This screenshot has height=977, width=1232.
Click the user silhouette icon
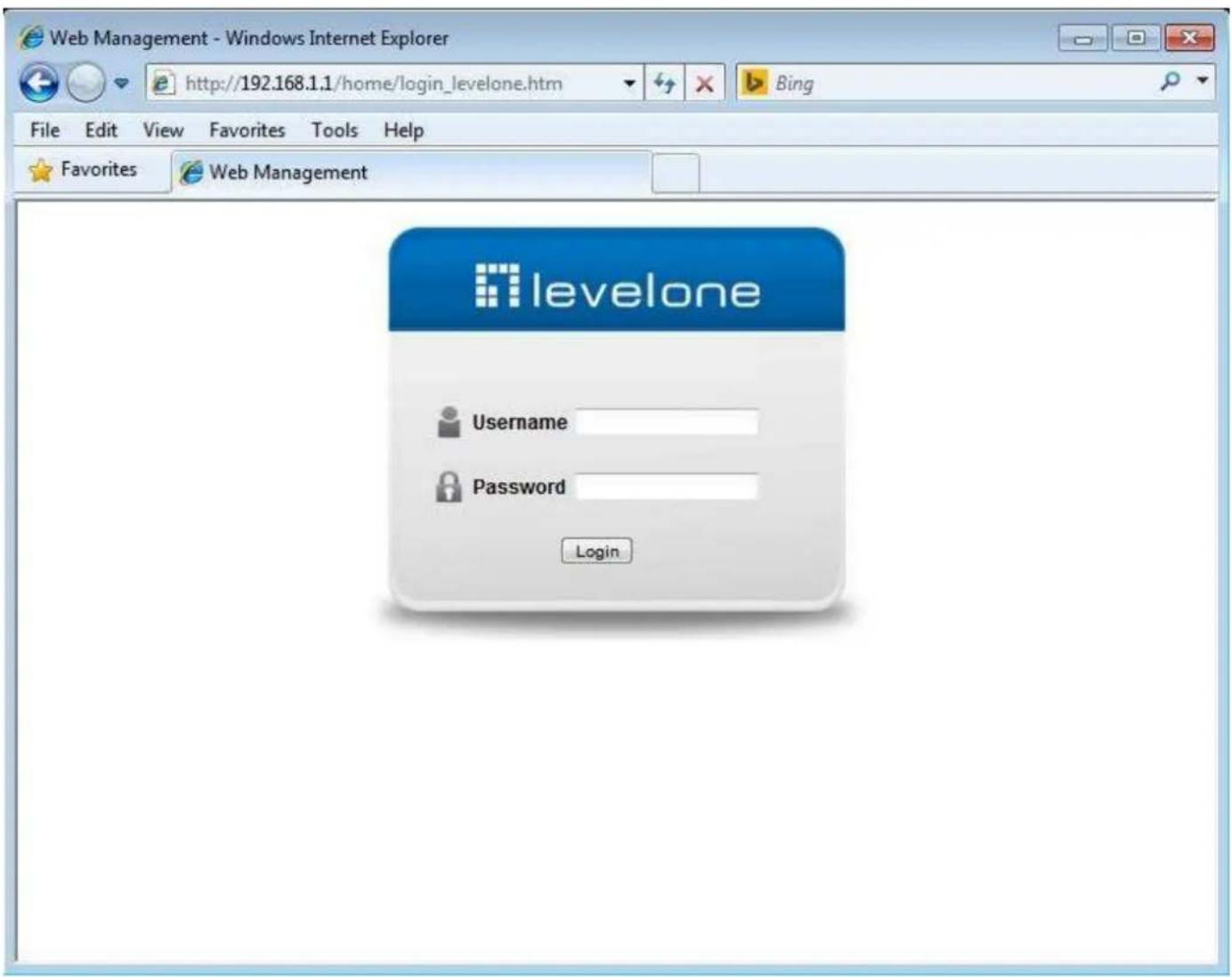[449, 422]
